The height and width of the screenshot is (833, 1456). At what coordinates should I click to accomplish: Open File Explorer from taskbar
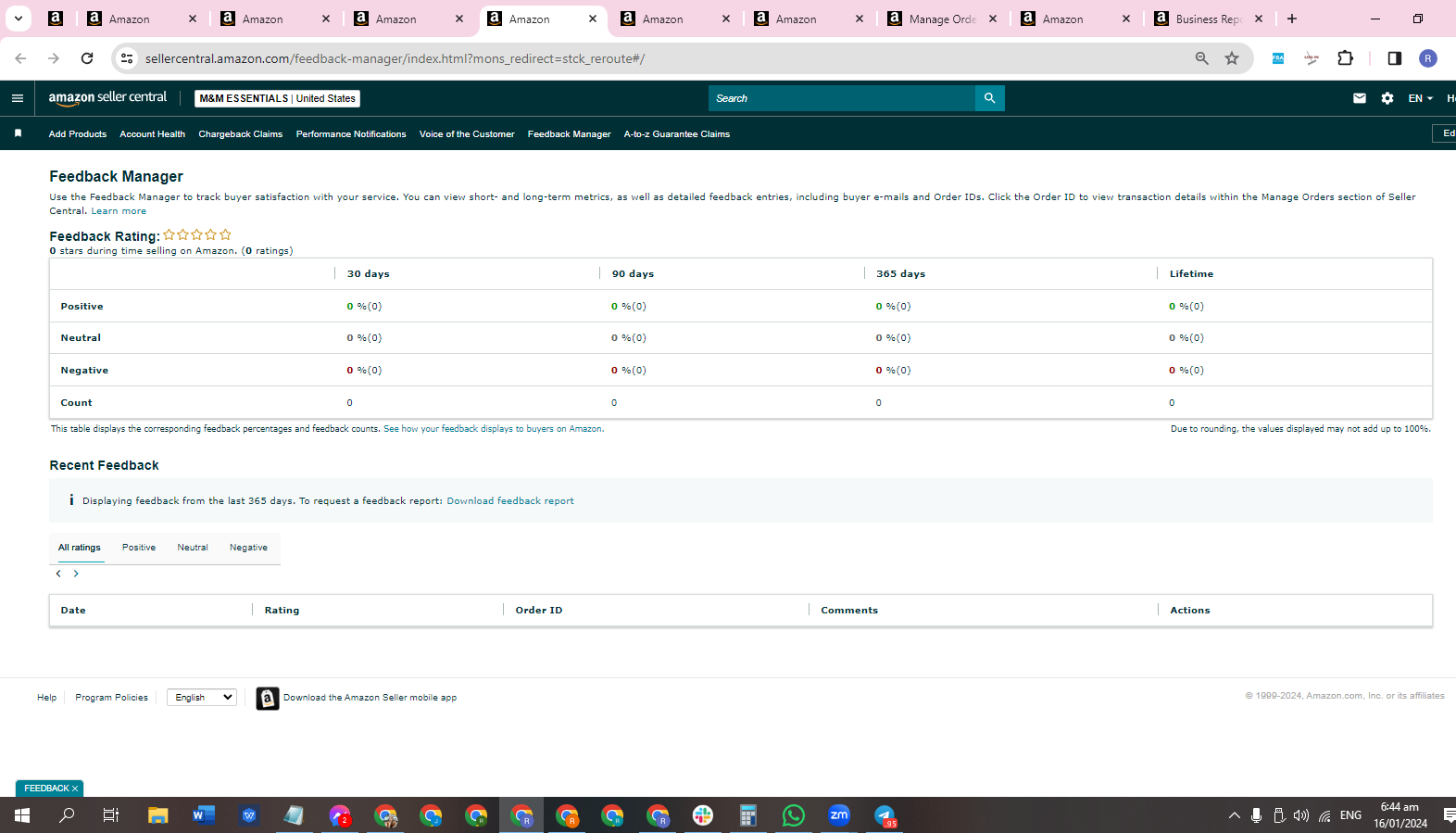(x=157, y=815)
